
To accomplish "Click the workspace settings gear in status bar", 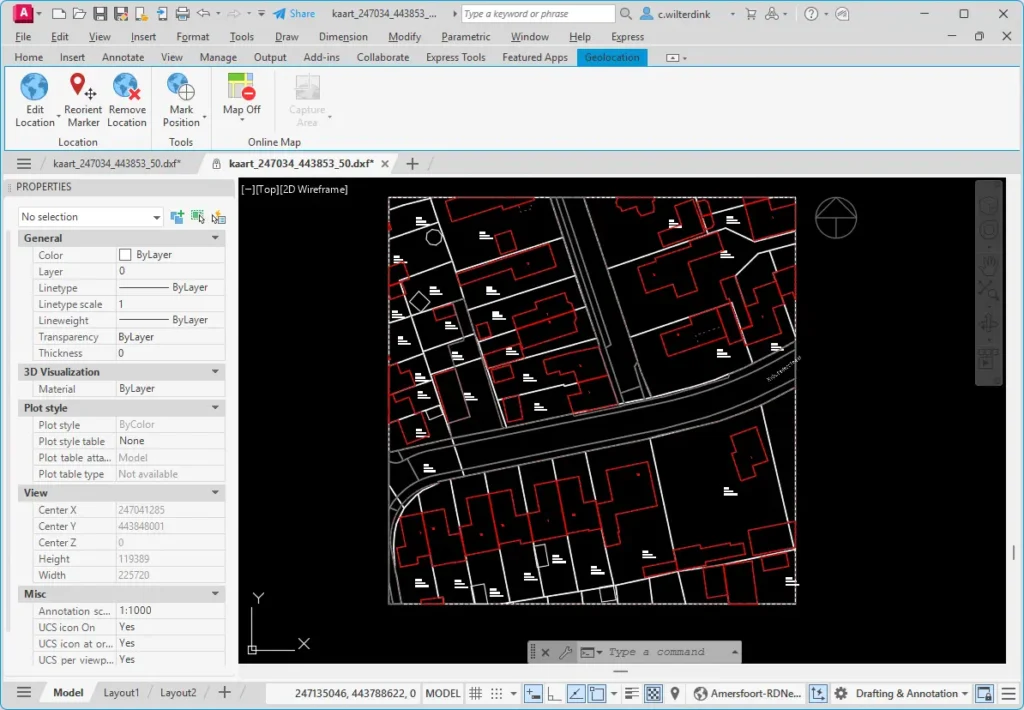I will point(840,693).
